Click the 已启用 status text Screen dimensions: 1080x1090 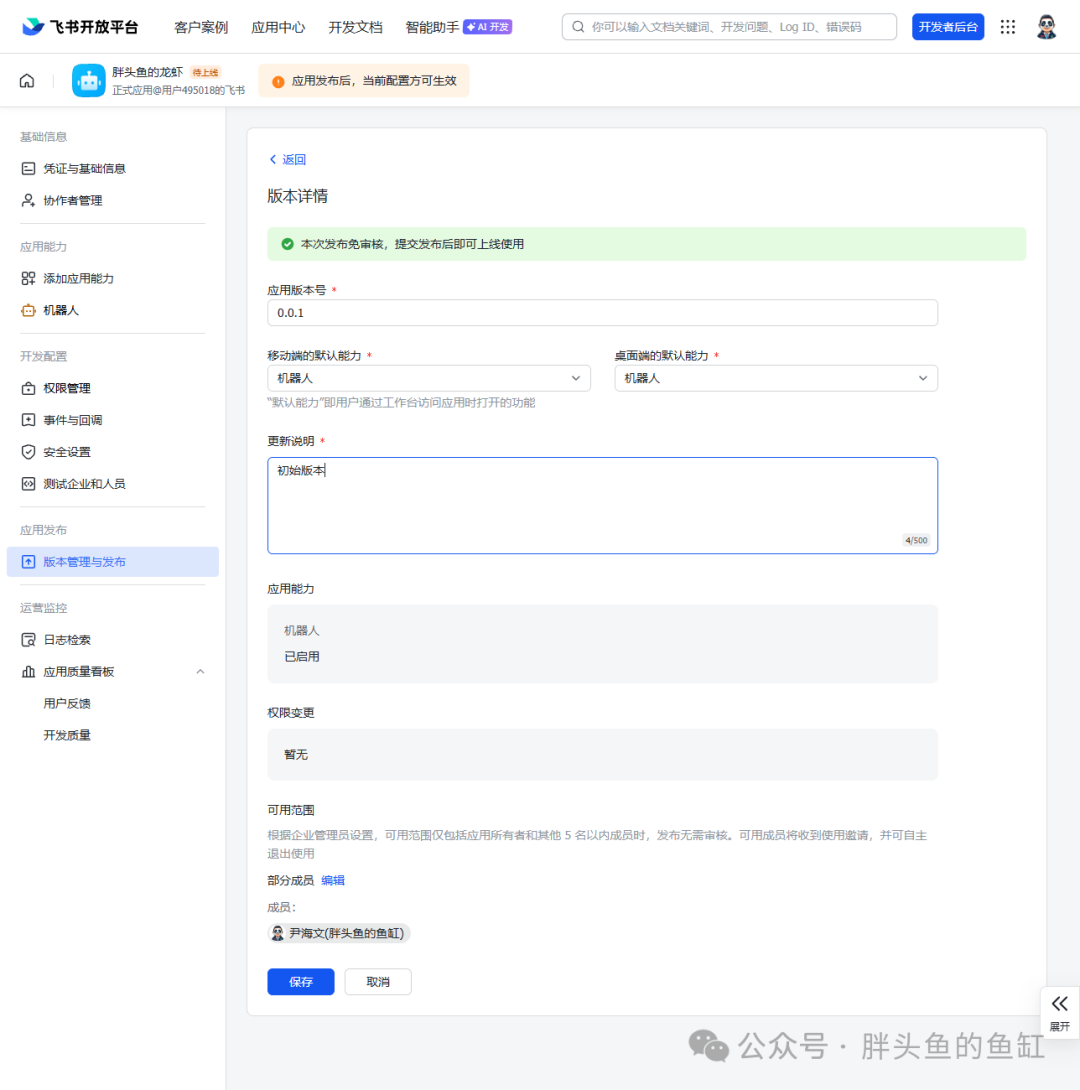(302, 656)
